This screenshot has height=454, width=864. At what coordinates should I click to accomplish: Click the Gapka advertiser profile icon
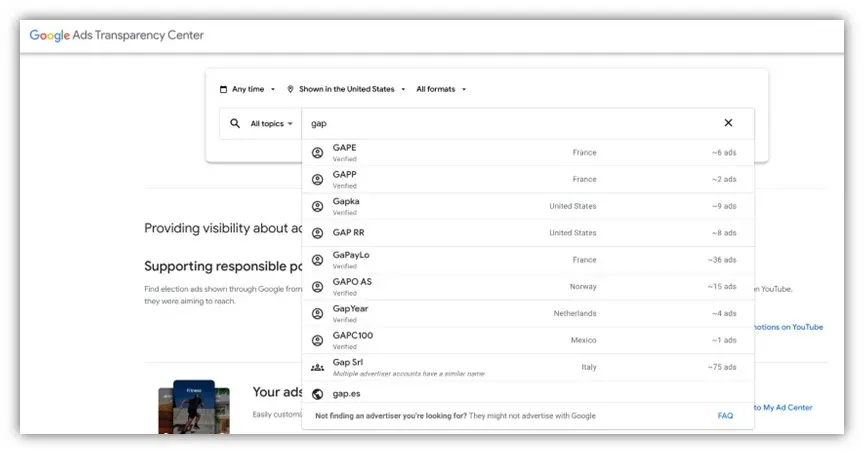click(317, 207)
